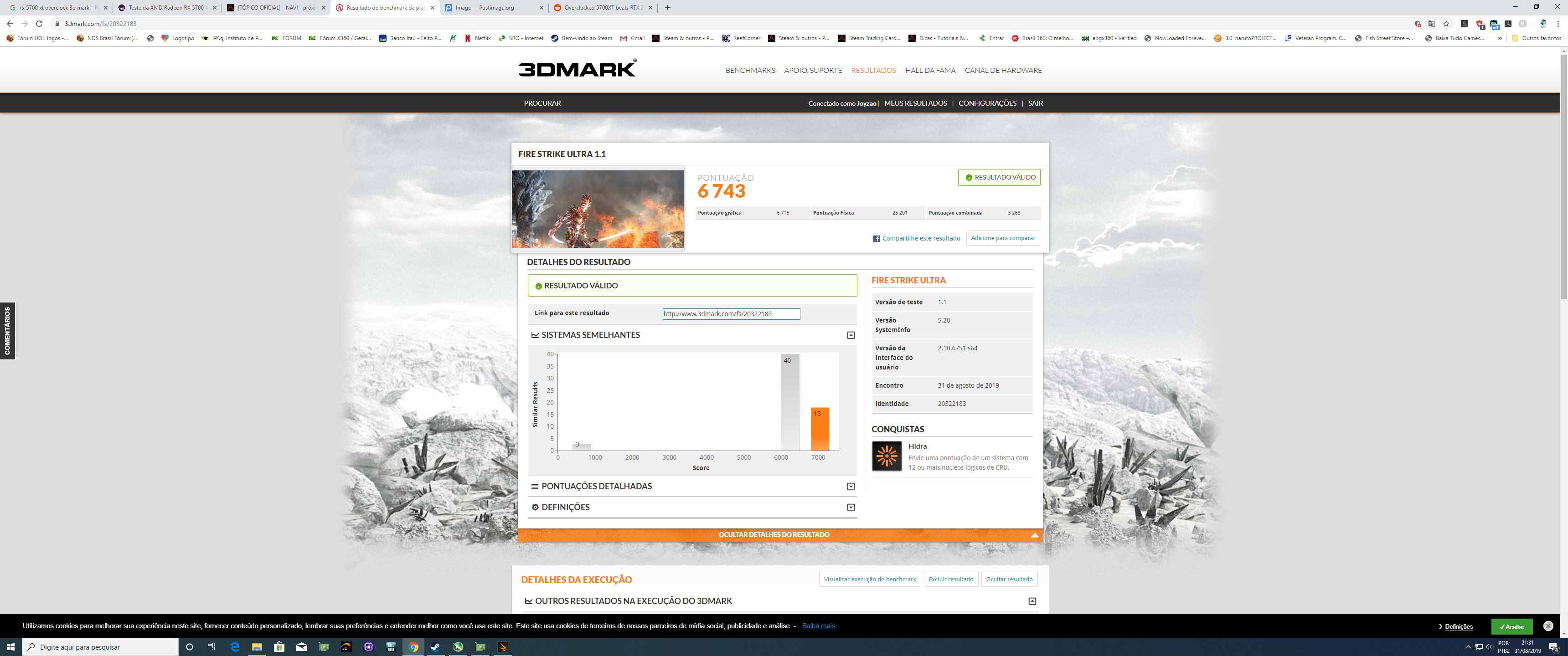
Task: Click the Ocultar resultado button
Action: click(1009, 579)
